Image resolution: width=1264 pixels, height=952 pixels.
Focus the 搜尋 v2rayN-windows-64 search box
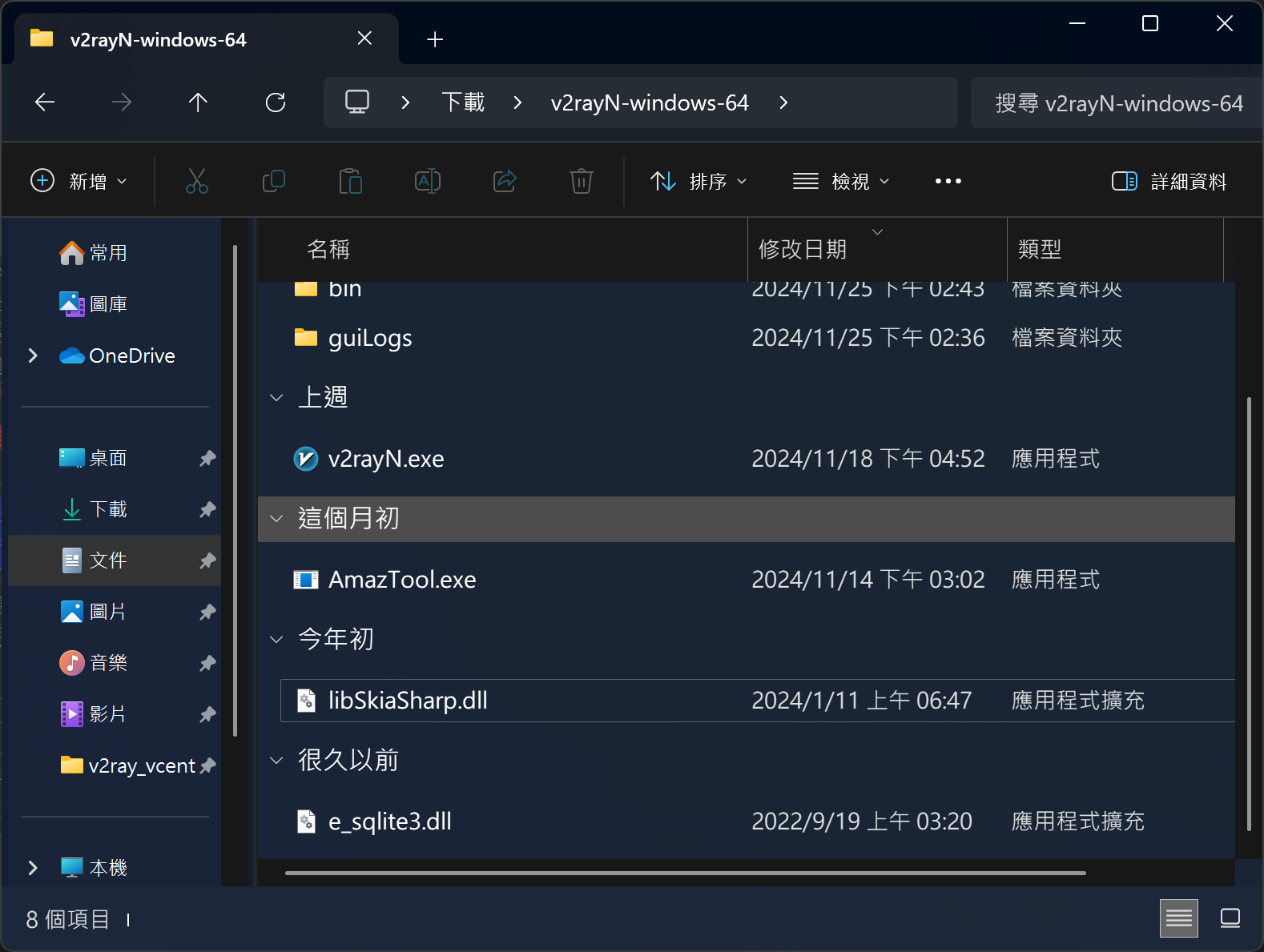1117,102
